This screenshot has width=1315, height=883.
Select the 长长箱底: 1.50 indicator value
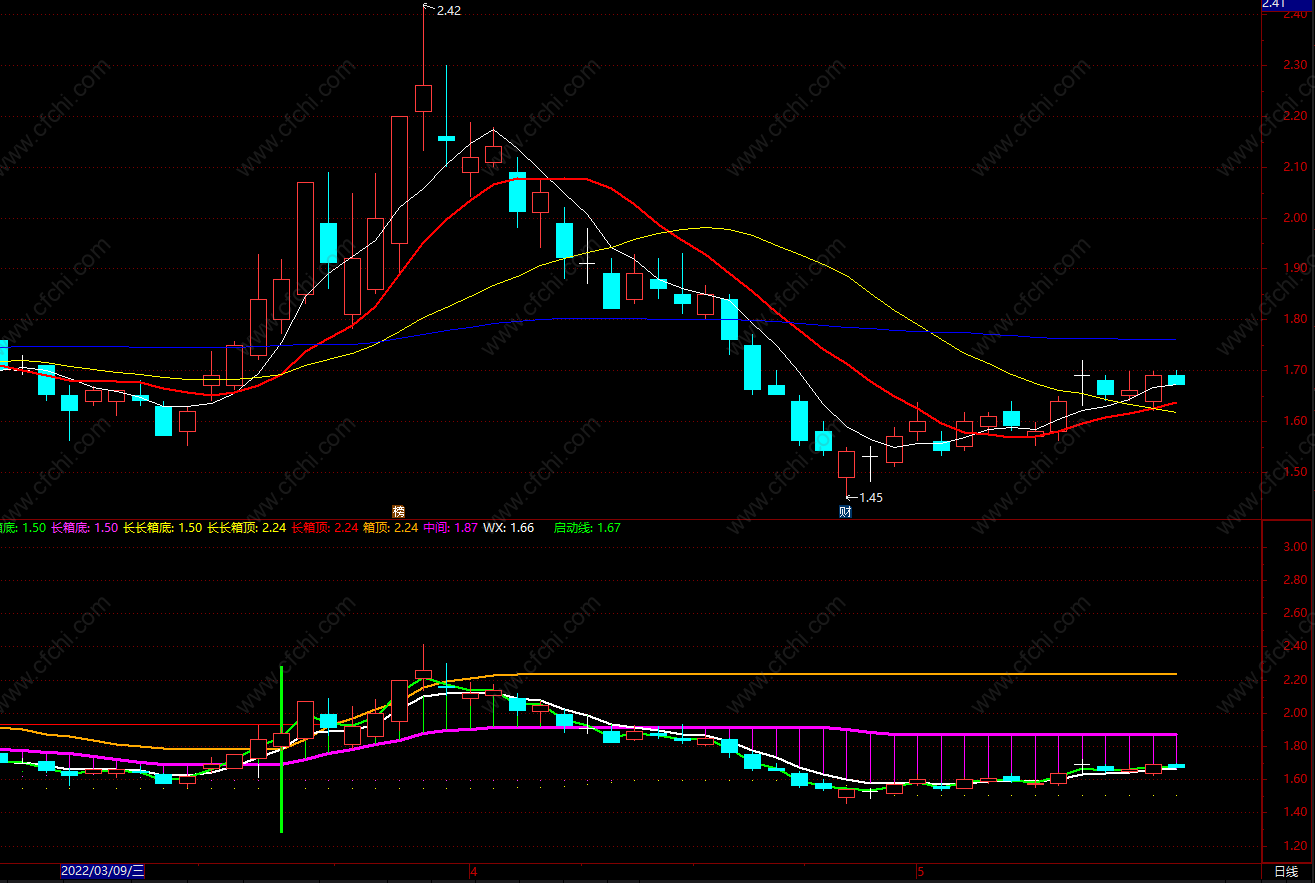point(163,527)
